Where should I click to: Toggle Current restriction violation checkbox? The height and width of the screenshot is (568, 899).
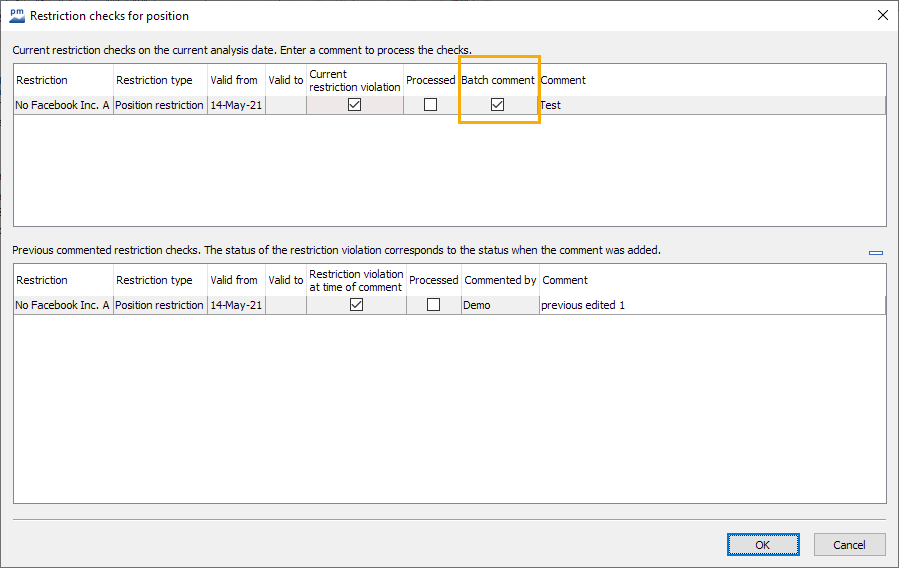[x=354, y=105]
